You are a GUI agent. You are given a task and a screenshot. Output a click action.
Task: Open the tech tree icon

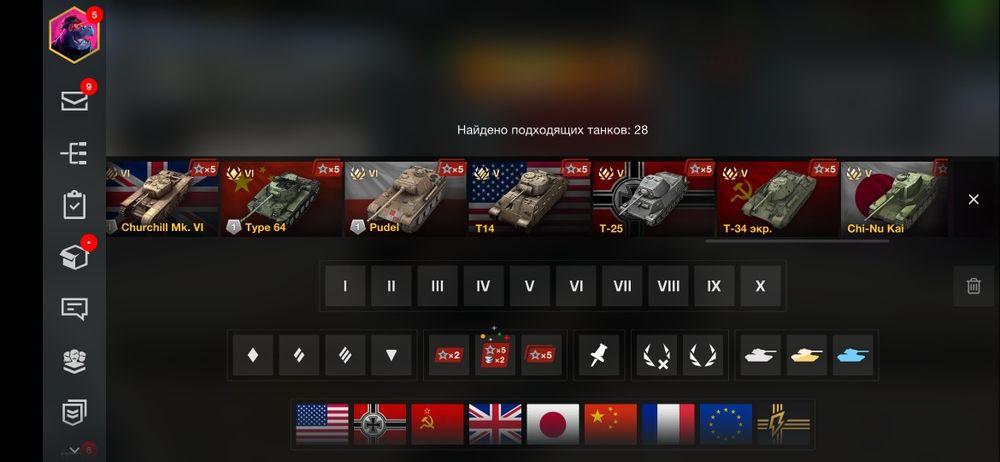click(75, 153)
